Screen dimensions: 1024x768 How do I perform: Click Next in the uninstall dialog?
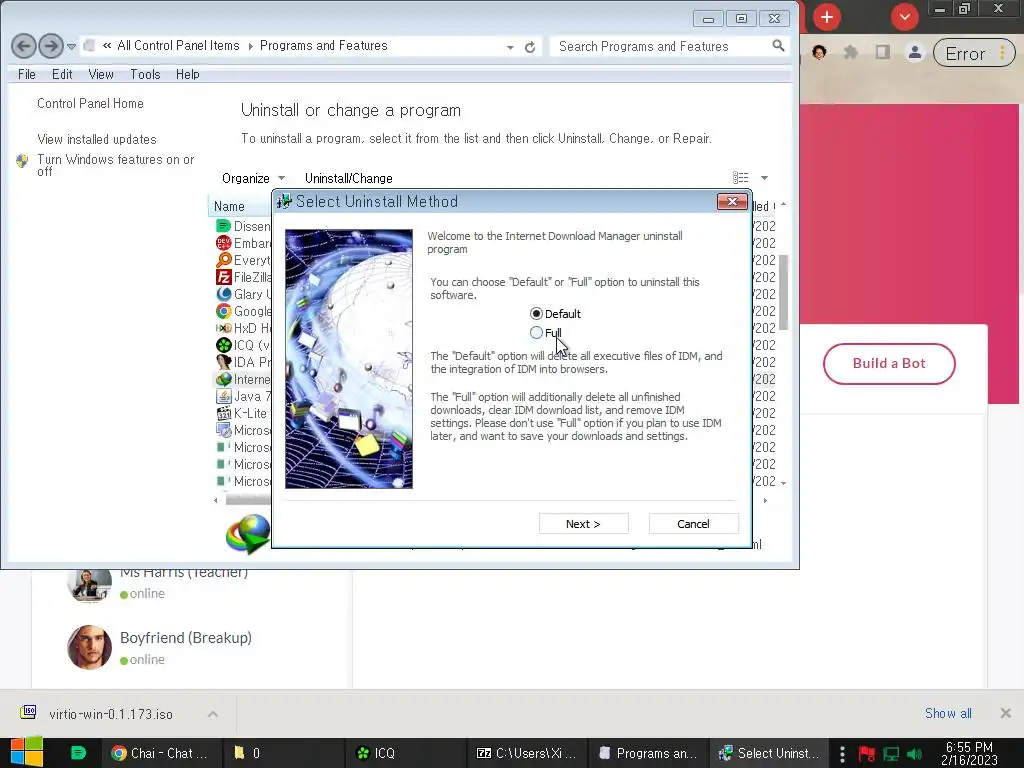(x=583, y=524)
